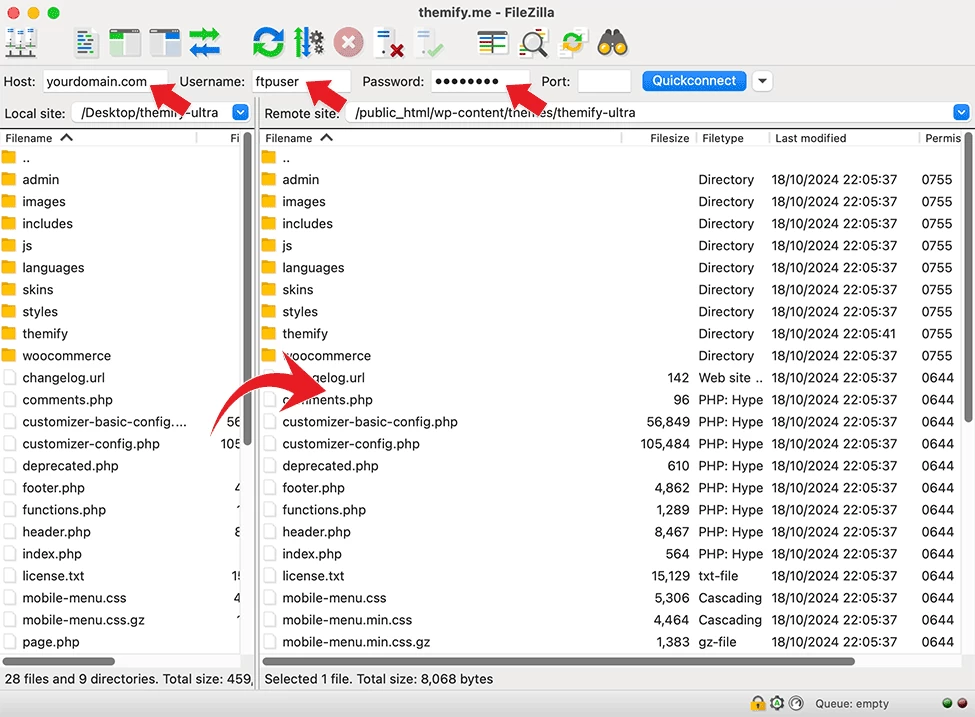Toggle the local directory tree view
This screenshot has height=717, width=975.
pos(125,43)
